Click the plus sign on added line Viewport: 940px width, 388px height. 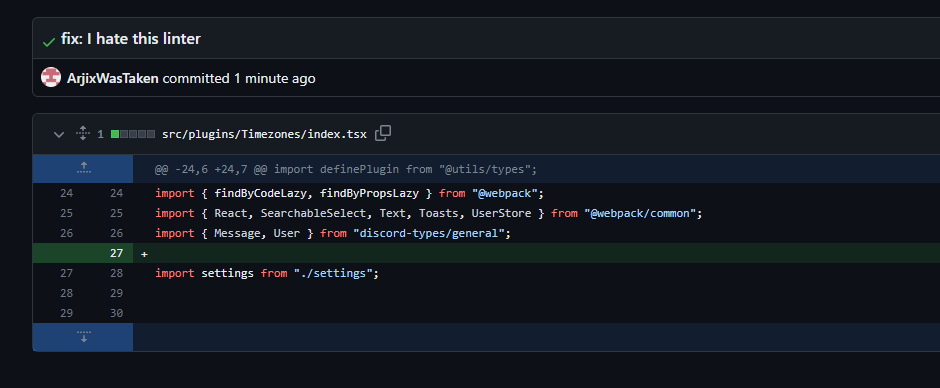tap(144, 254)
